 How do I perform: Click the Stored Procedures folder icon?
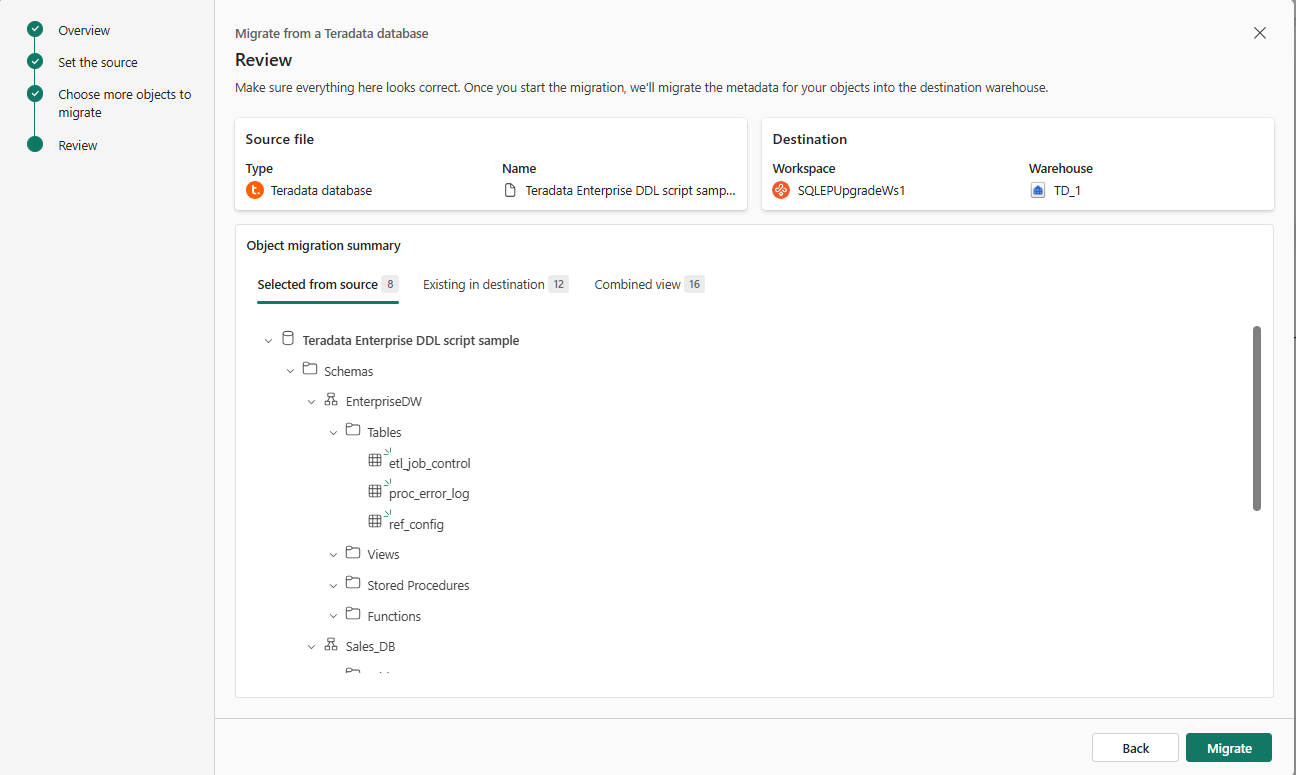point(353,584)
